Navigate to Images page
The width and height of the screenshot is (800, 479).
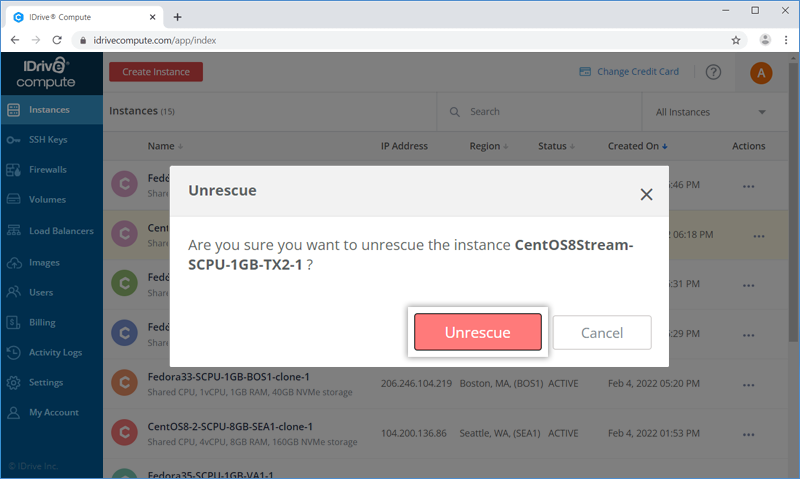coord(44,262)
